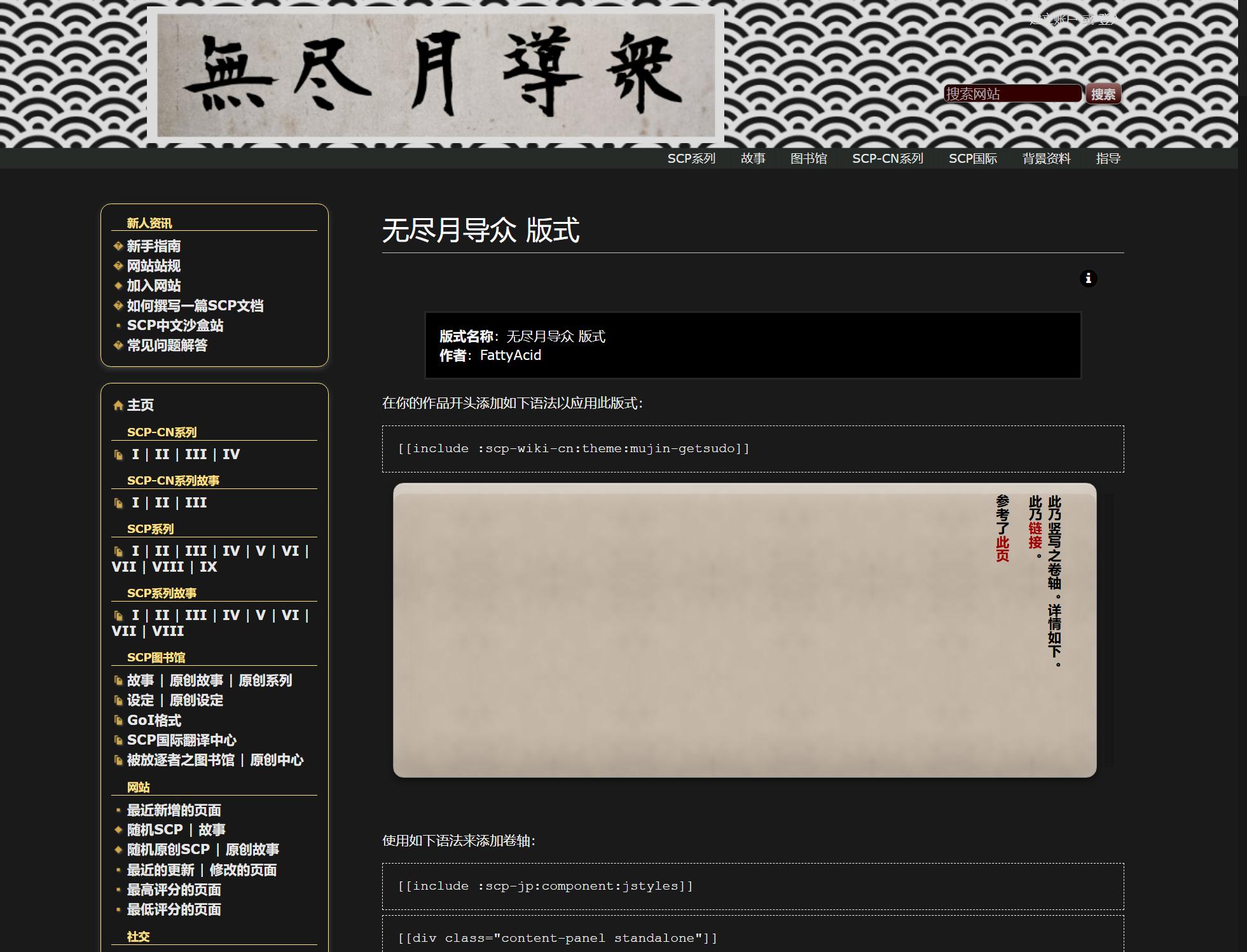
Task: Click the home icon beside 主页
Action: pos(118,404)
